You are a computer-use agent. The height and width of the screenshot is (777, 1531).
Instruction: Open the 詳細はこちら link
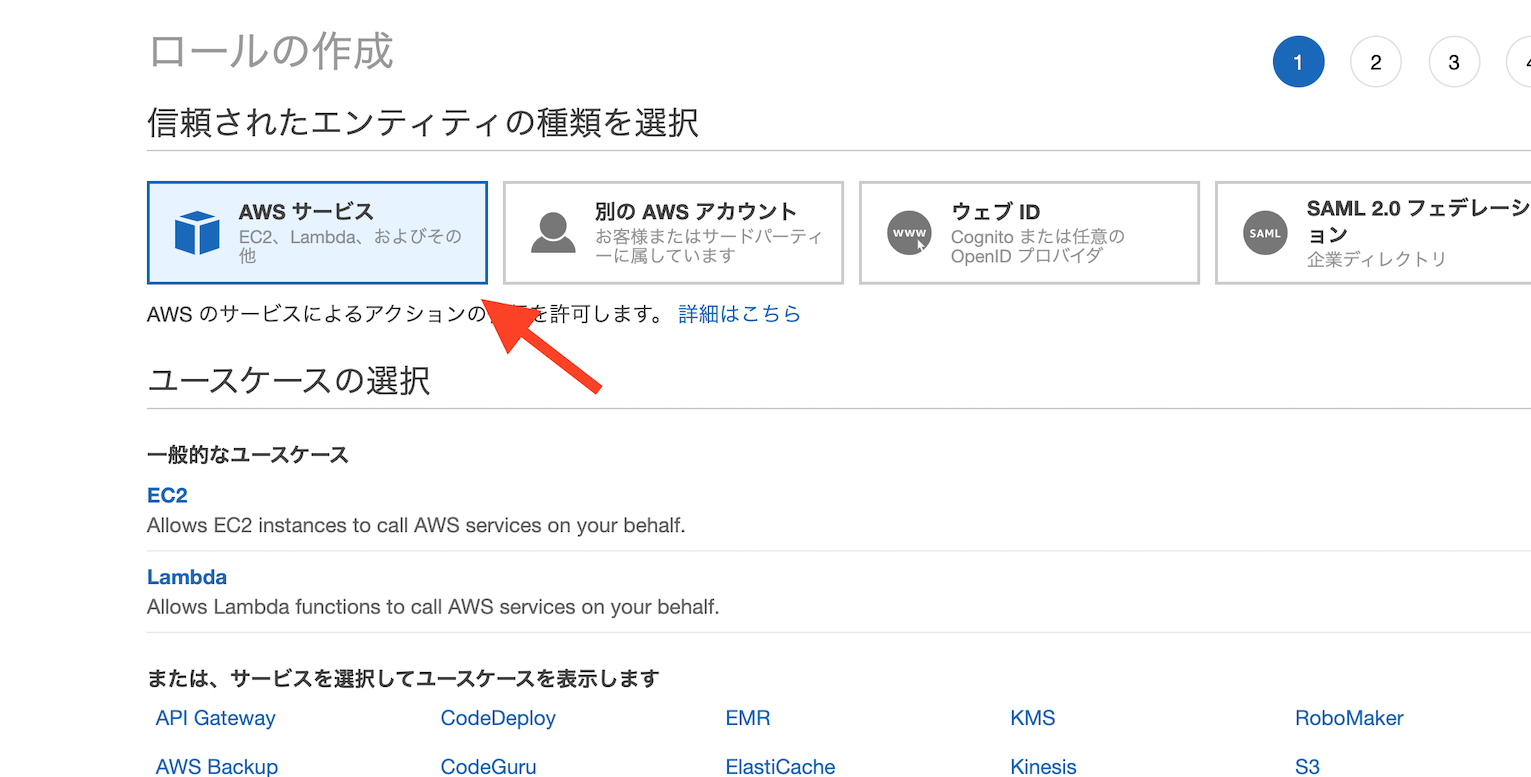tap(739, 313)
